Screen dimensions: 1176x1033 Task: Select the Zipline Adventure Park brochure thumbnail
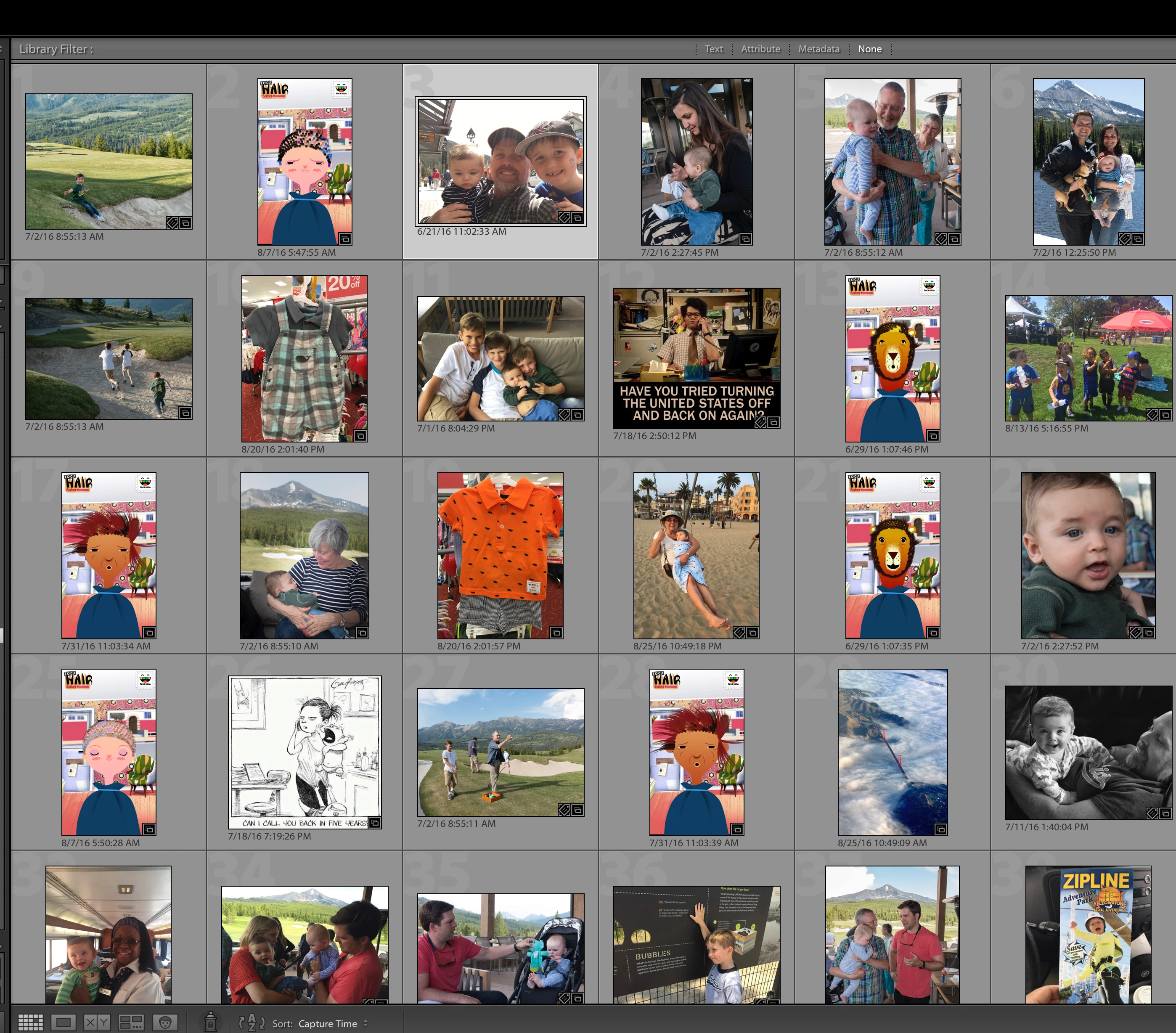pyautogui.click(x=1088, y=935)
